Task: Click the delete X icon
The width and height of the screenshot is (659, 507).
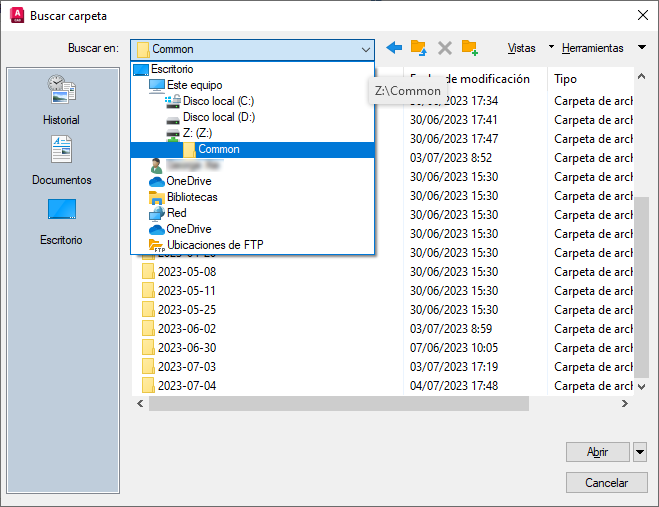Action: pyautogui.click(x=445, y=48)
